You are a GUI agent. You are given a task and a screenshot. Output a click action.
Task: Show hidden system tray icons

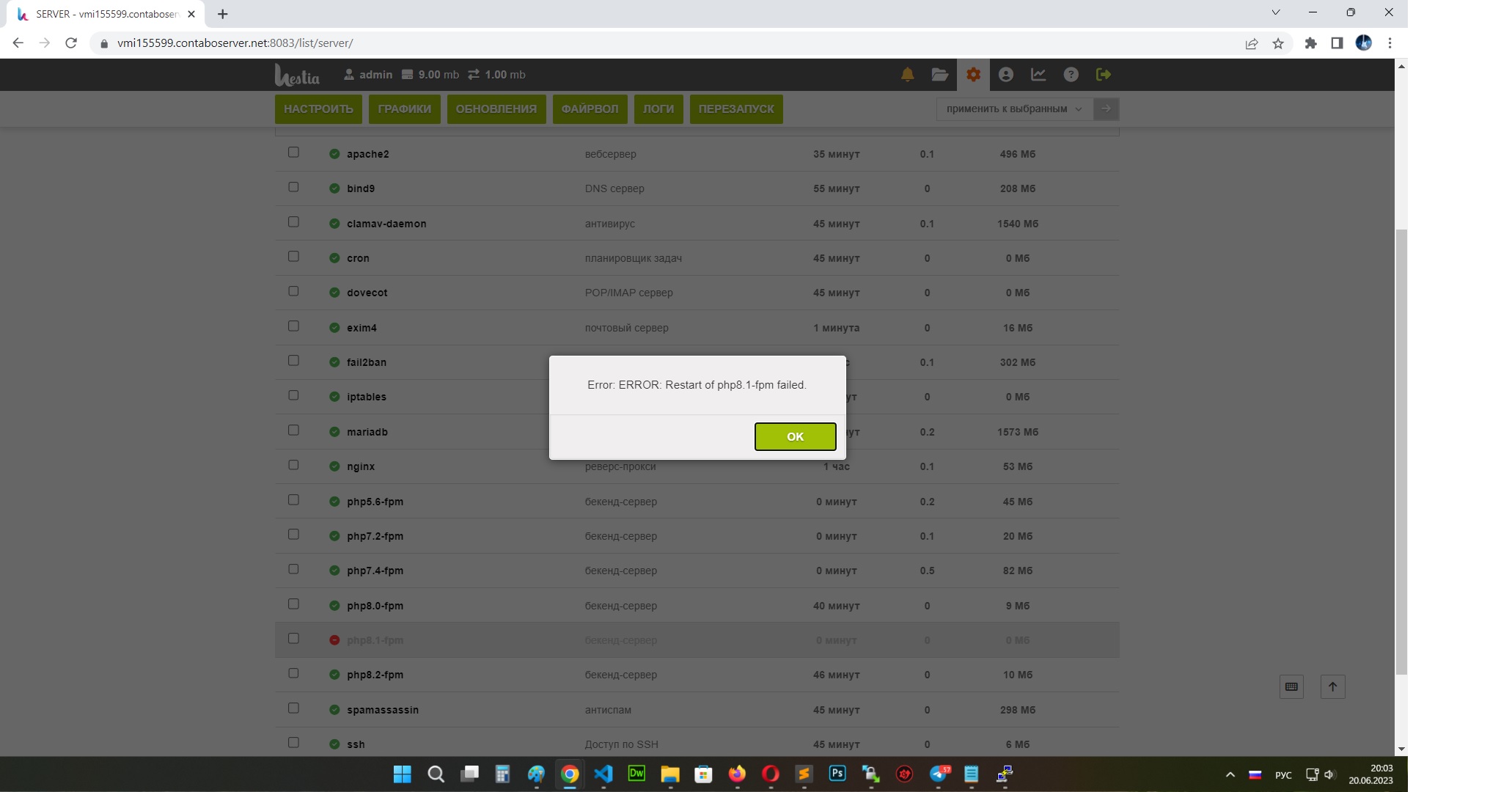[1230, 774]
